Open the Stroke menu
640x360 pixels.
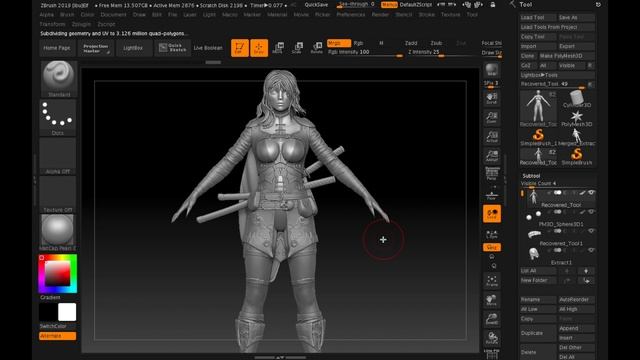click(x=427, y=14)
